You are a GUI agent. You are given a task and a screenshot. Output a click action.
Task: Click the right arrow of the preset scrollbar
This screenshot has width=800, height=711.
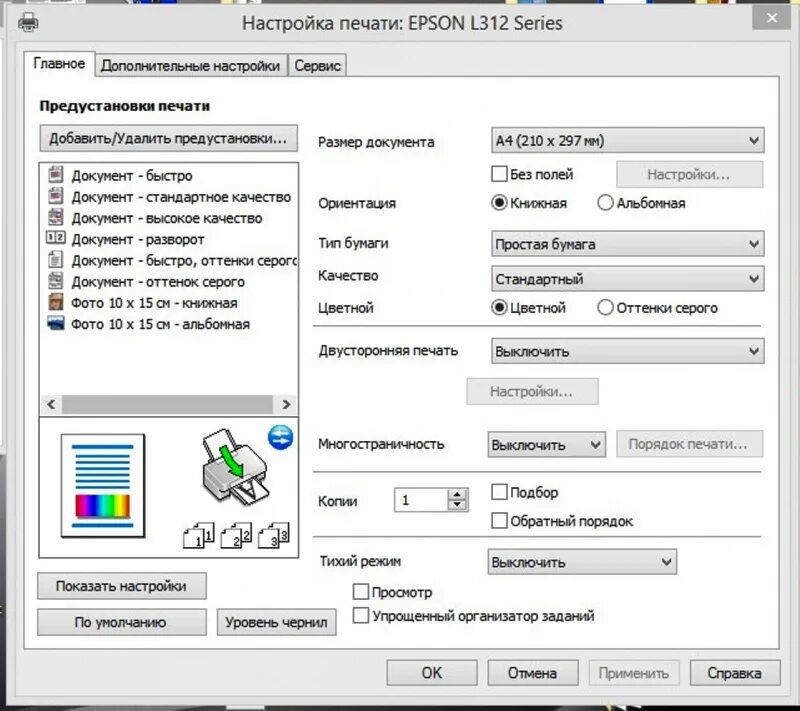pyautogui.click(x=286, y=404)
